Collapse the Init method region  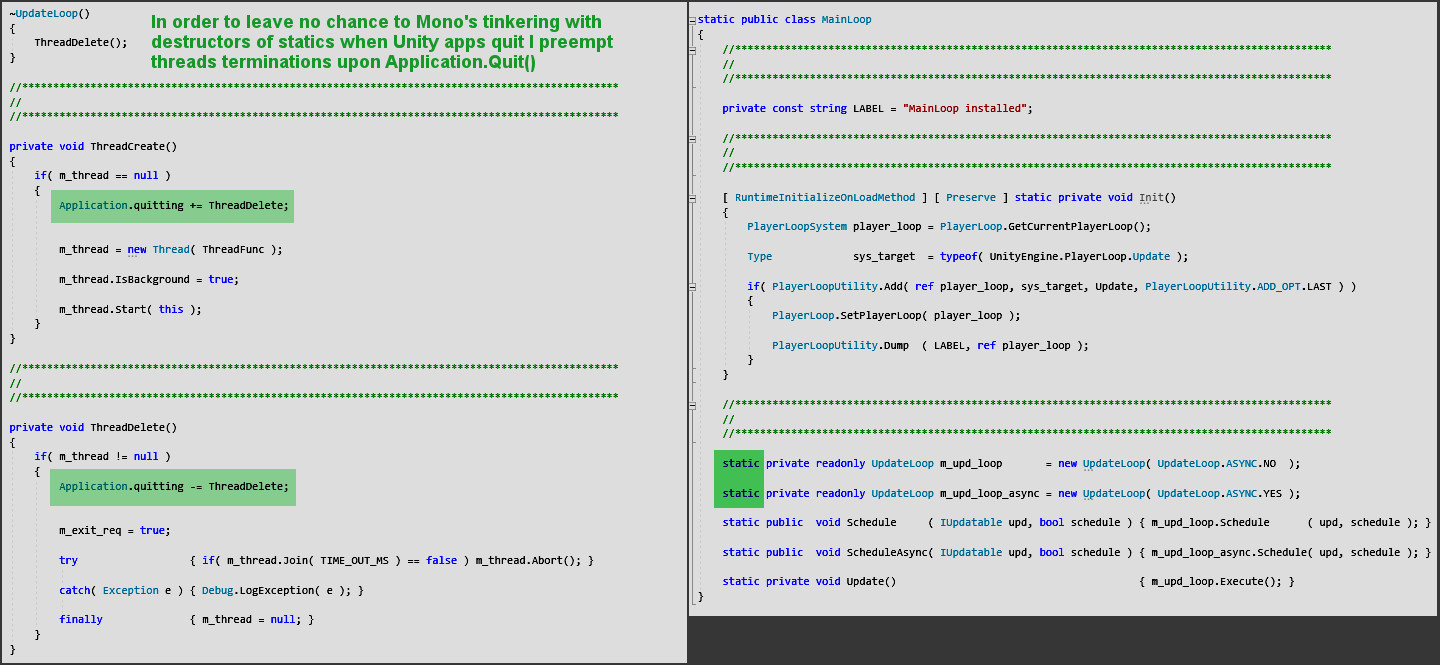tap(691, 197)
